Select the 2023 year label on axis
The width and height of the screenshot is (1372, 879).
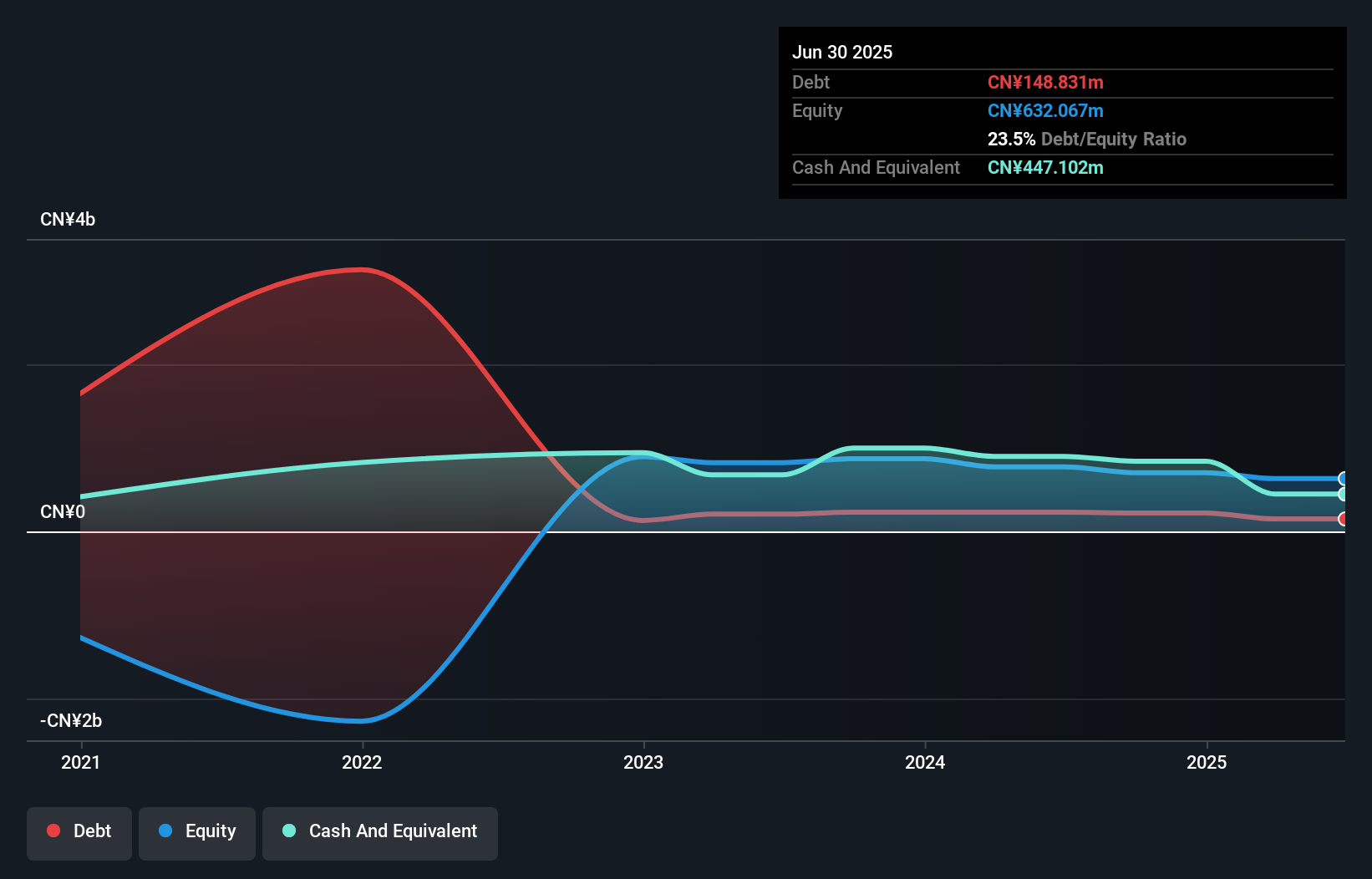[643, 762]
